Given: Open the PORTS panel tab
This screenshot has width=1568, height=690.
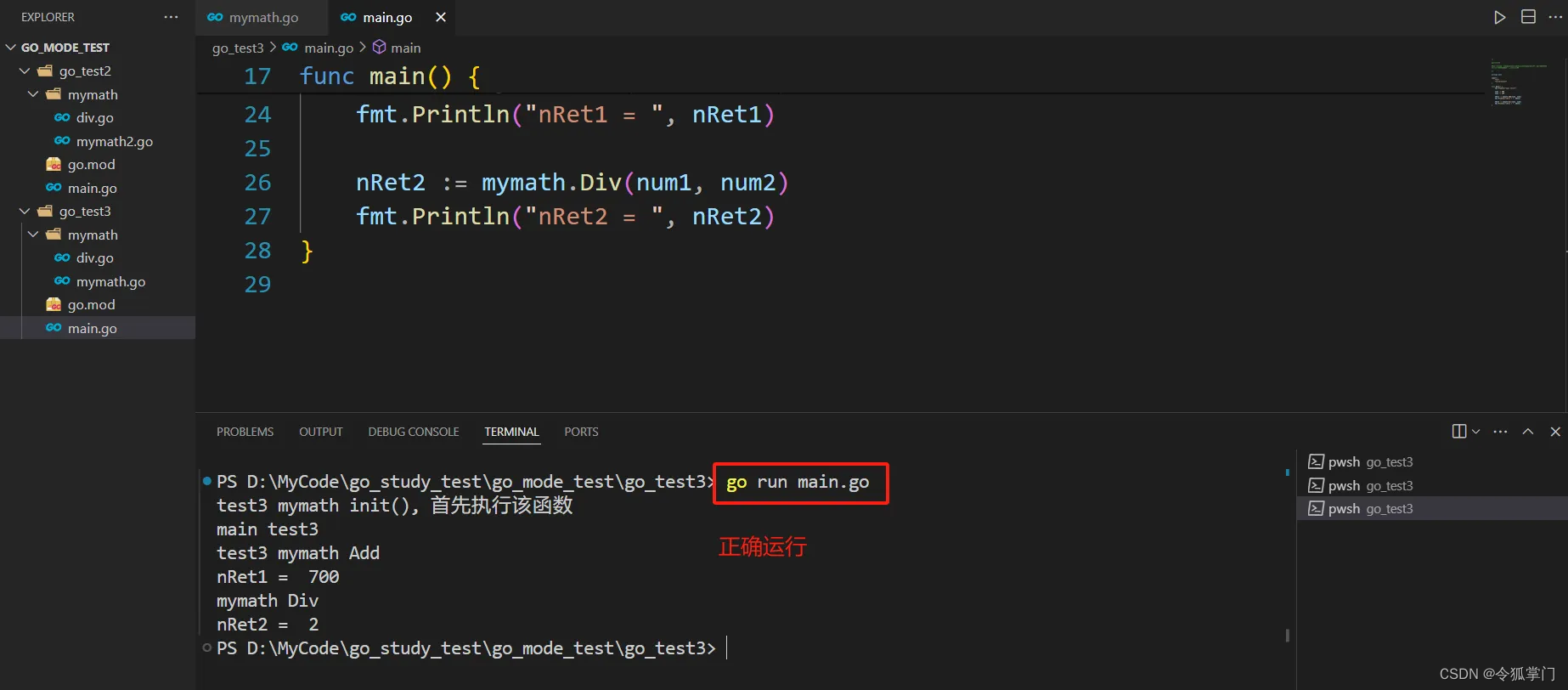Looking at the screenshot, I should click(581, 432).
